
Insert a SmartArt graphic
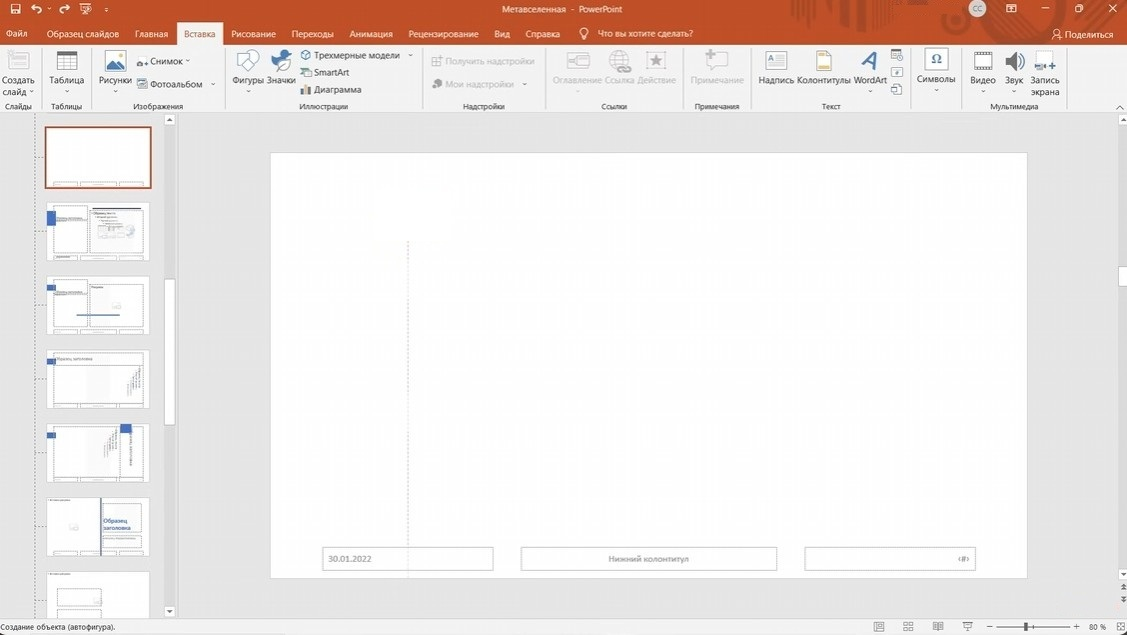(324, 73)
